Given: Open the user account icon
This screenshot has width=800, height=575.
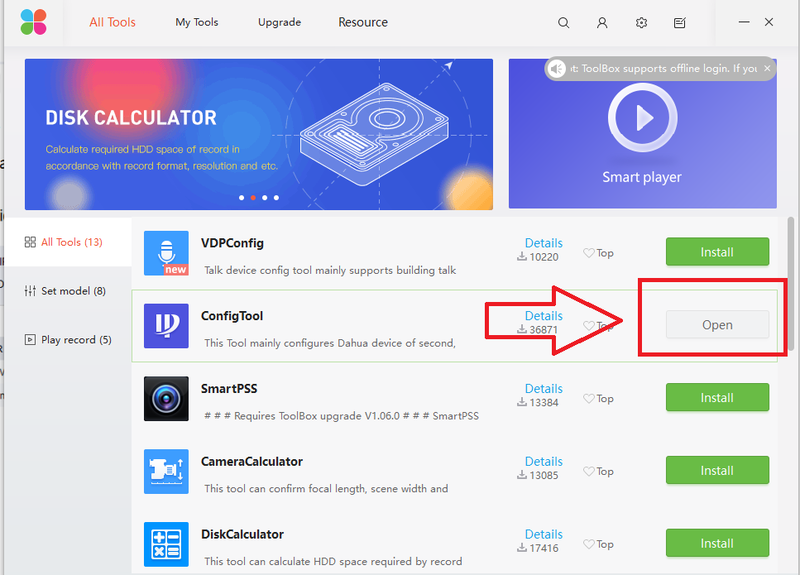Looking at the screenshot, I should 602,22.
